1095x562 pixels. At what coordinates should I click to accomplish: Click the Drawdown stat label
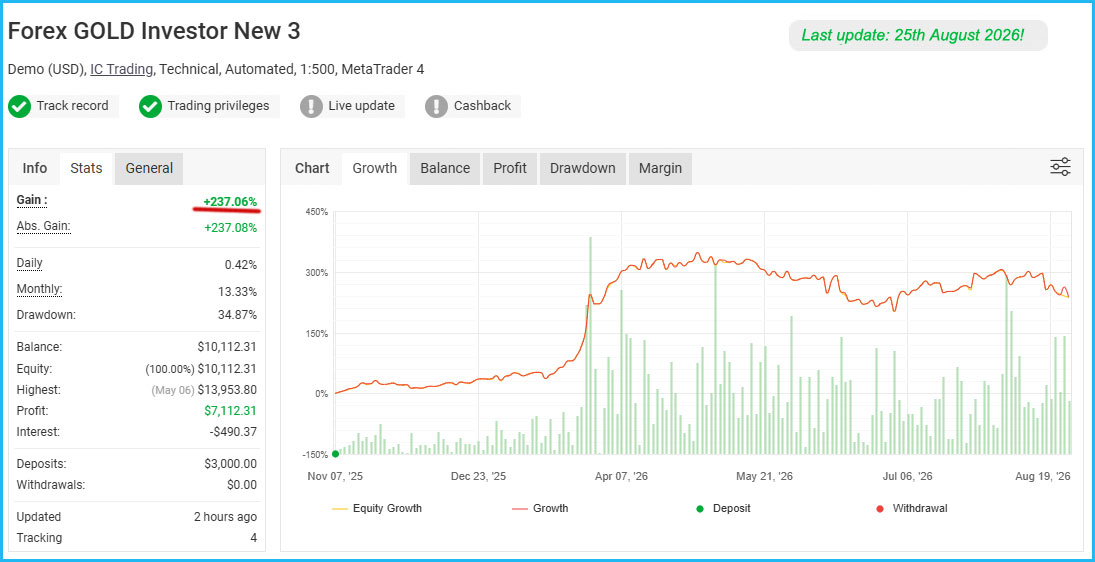click(46, 315)
